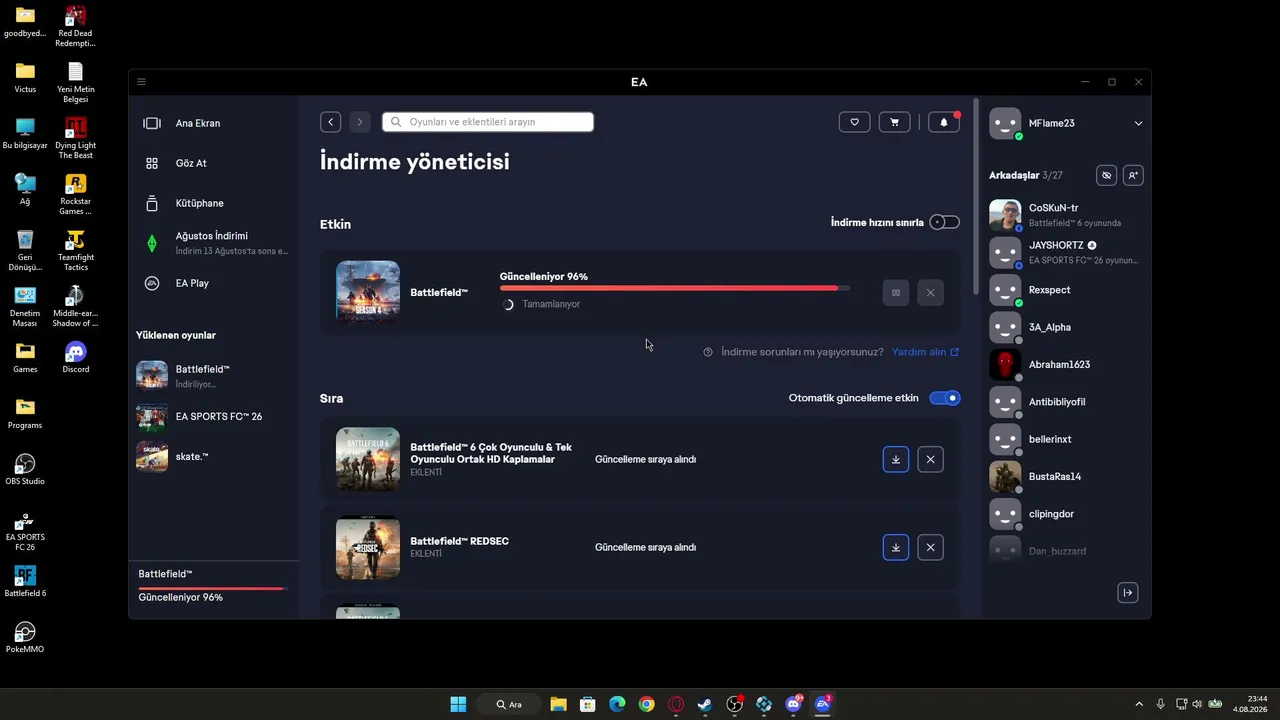Select friend clipingdor
1280x720 pixels.
point(1066,514)
